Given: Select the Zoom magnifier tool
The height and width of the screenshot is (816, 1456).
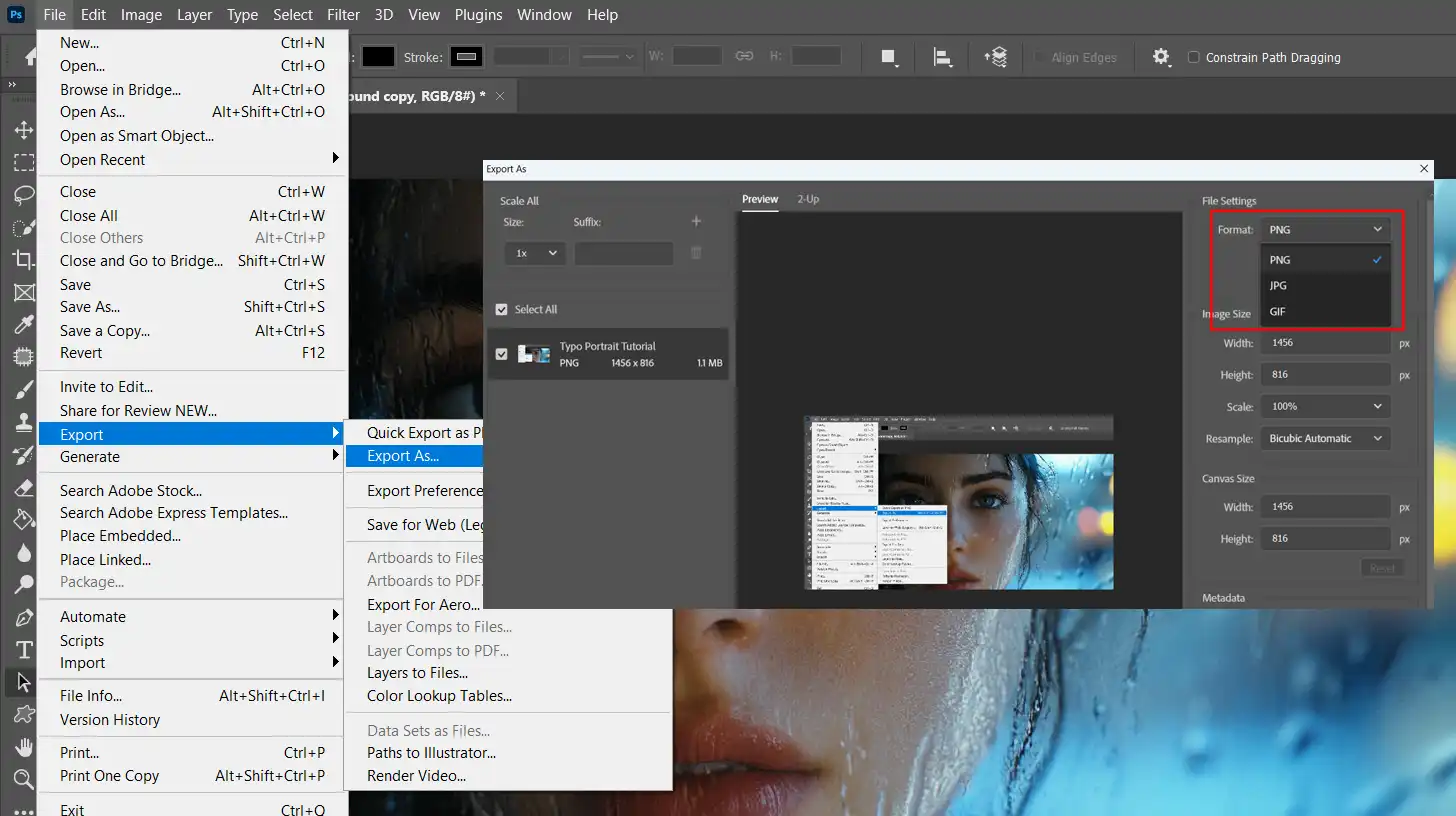Looking at the screenshot, I should tap(23, 779).
